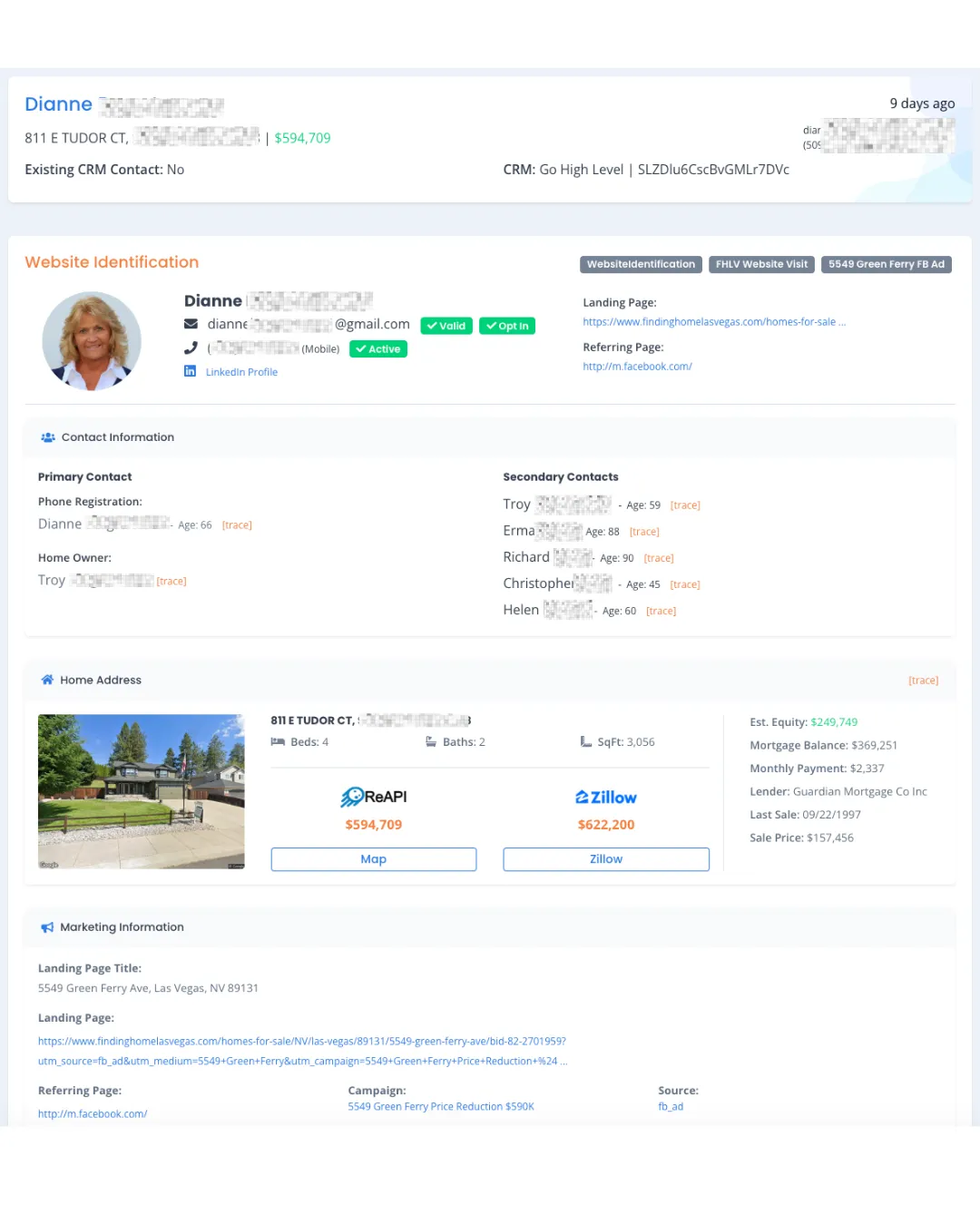
Task: Click the Lender Guardian Mortgage Co Inc
Action: [838, 792]
